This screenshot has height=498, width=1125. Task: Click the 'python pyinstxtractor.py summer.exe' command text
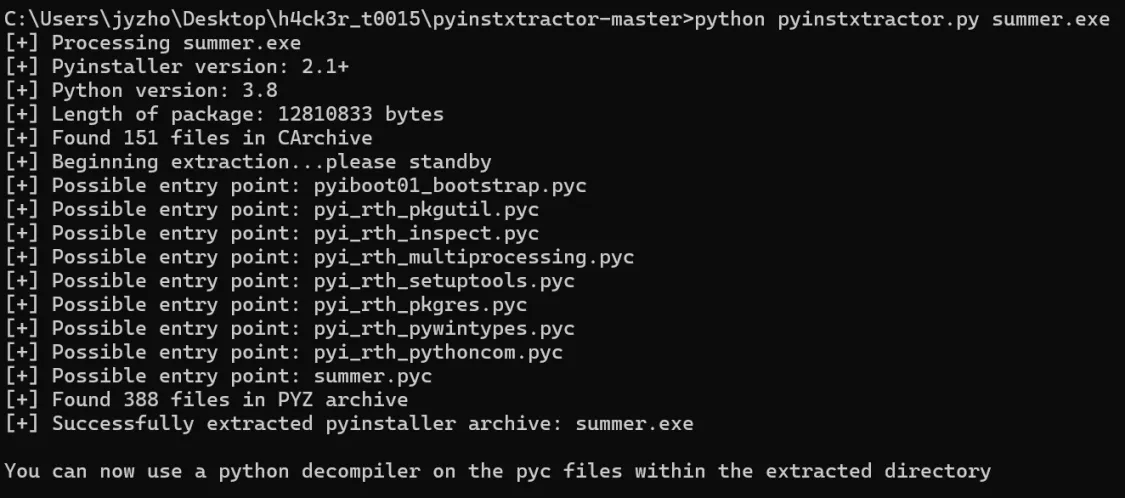click(x=903, y=19)
